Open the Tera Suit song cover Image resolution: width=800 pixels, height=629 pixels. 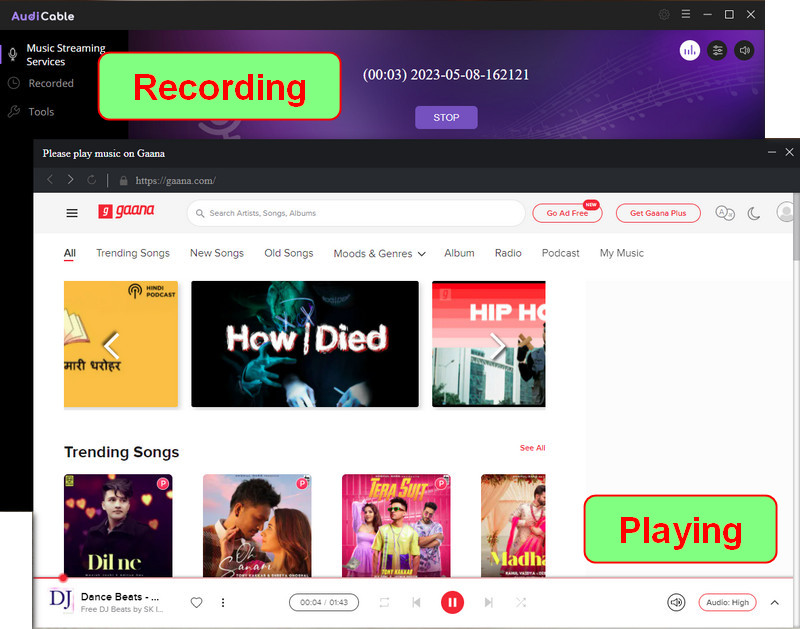(x=396, y=525)
